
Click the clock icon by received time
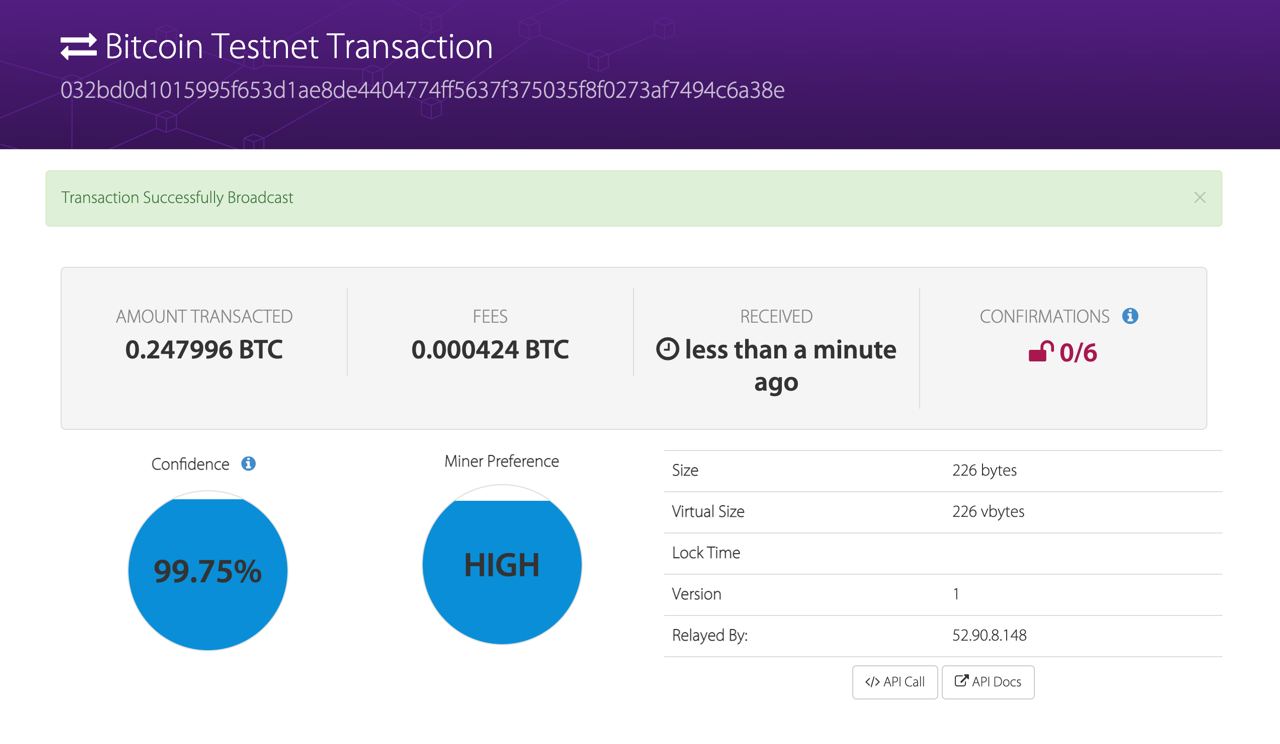667,350
